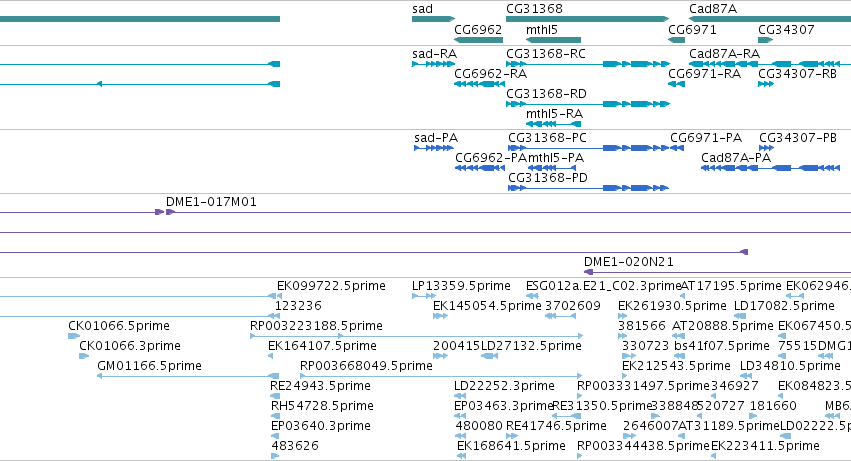Select EST EP03640.3prime

click(x=320, y=426)
